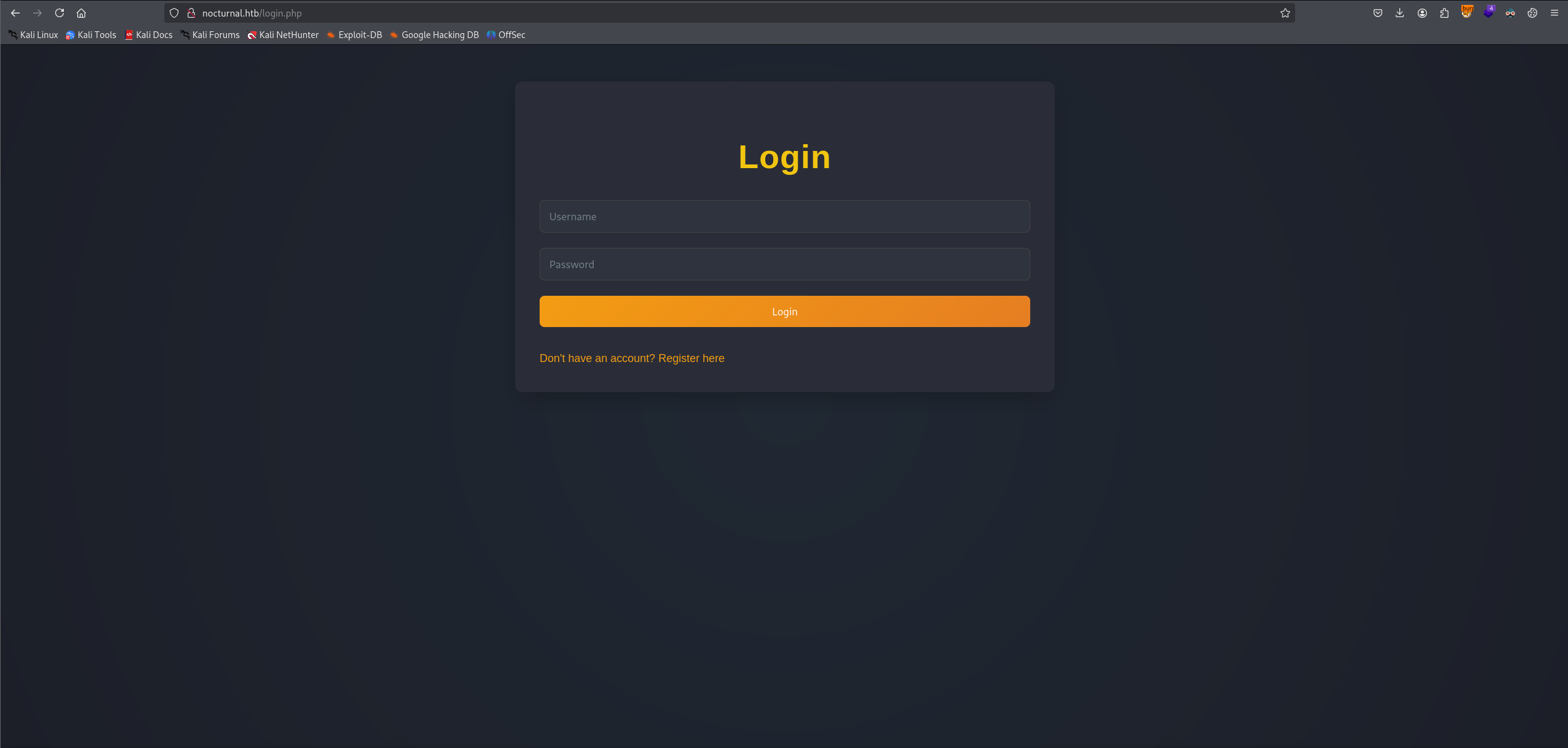Reload the current page
Image resolution: width=1568 pixels, height=748 pixels.
coord(59,13)
